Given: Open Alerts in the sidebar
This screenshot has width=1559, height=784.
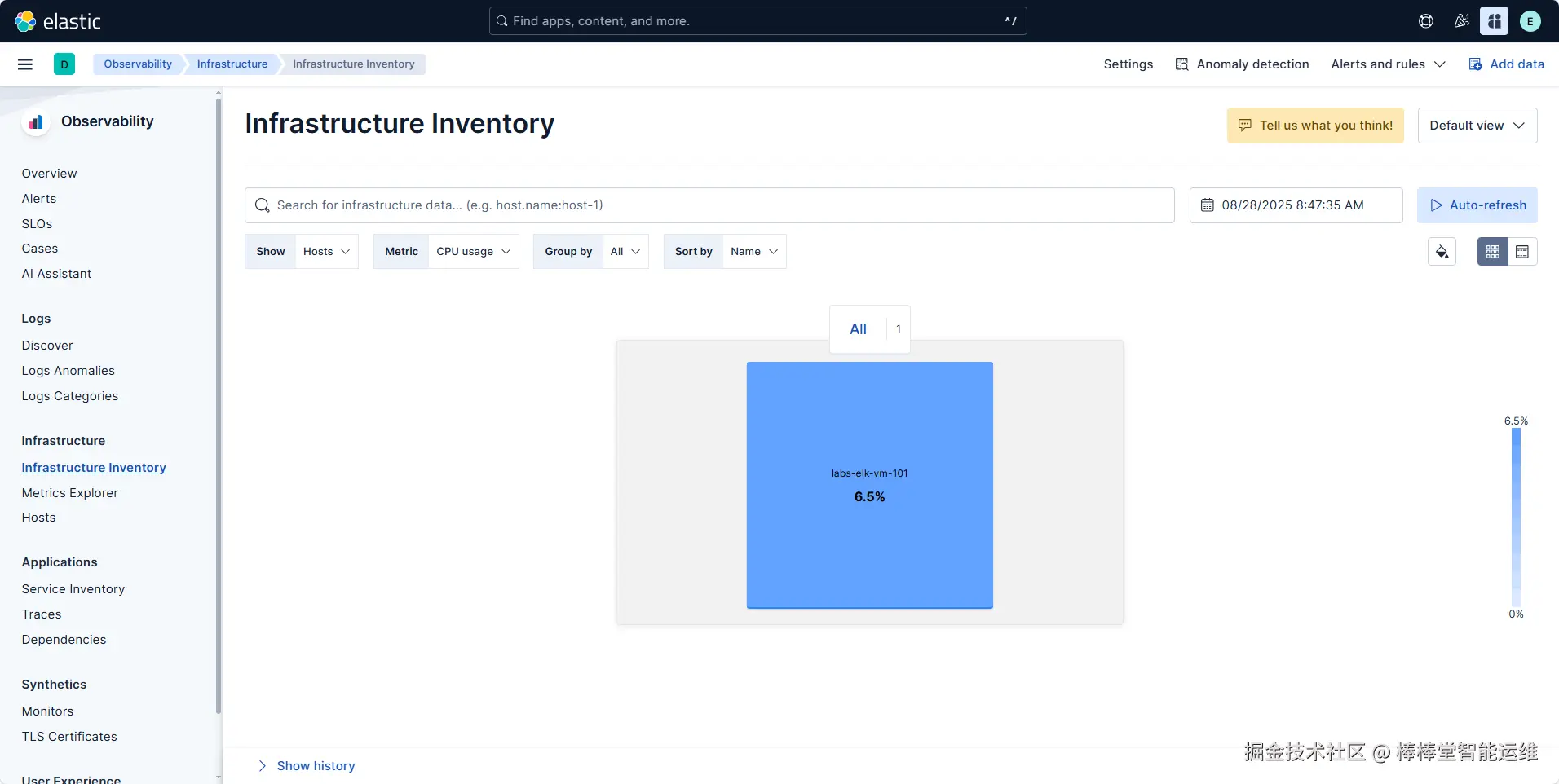Looking at the screenshot, I should point(39,199).
